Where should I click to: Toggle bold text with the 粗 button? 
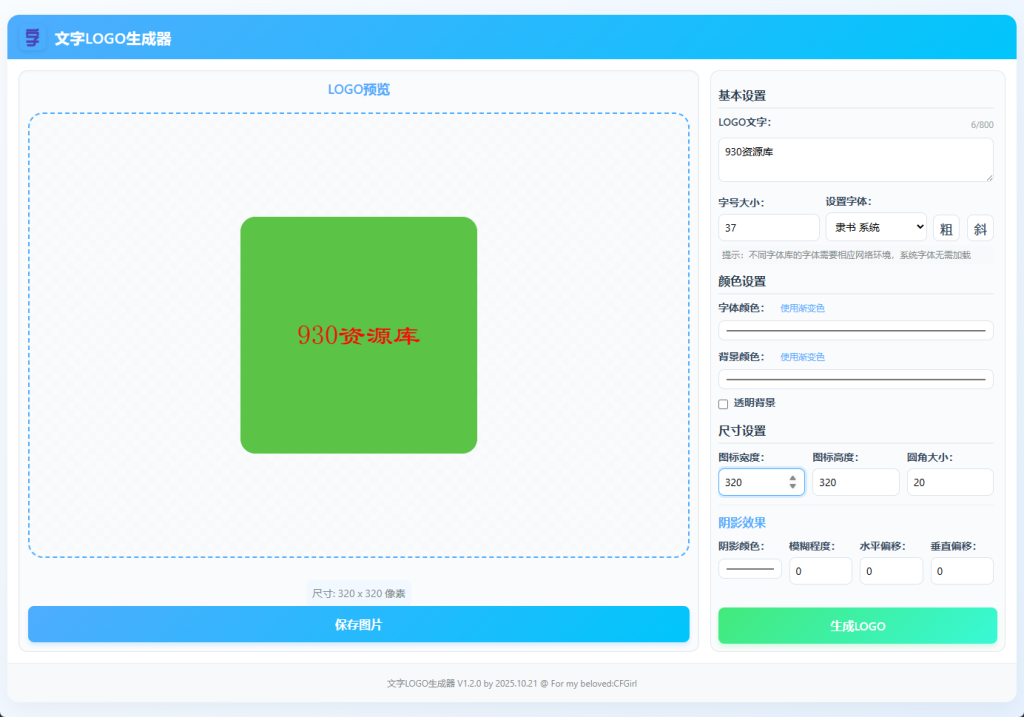945,227
